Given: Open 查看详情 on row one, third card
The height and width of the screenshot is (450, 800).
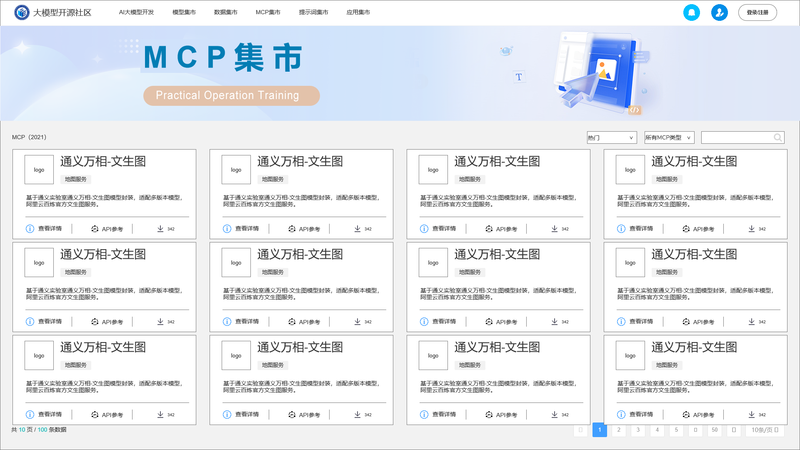Looking at the screenshot, I should [x=444, y=229].
